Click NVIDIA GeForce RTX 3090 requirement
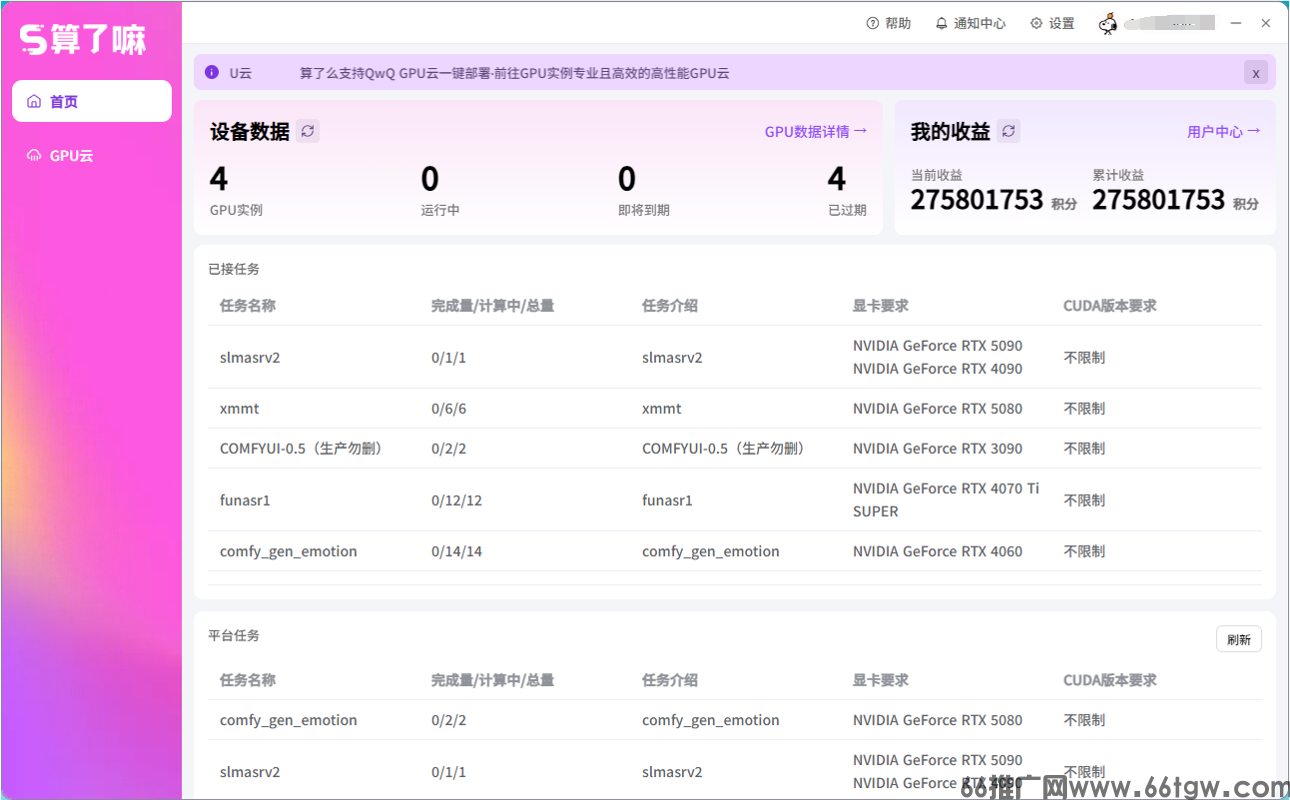The height and width of the screenshot is (800, 1290). (x=938, y=448)
